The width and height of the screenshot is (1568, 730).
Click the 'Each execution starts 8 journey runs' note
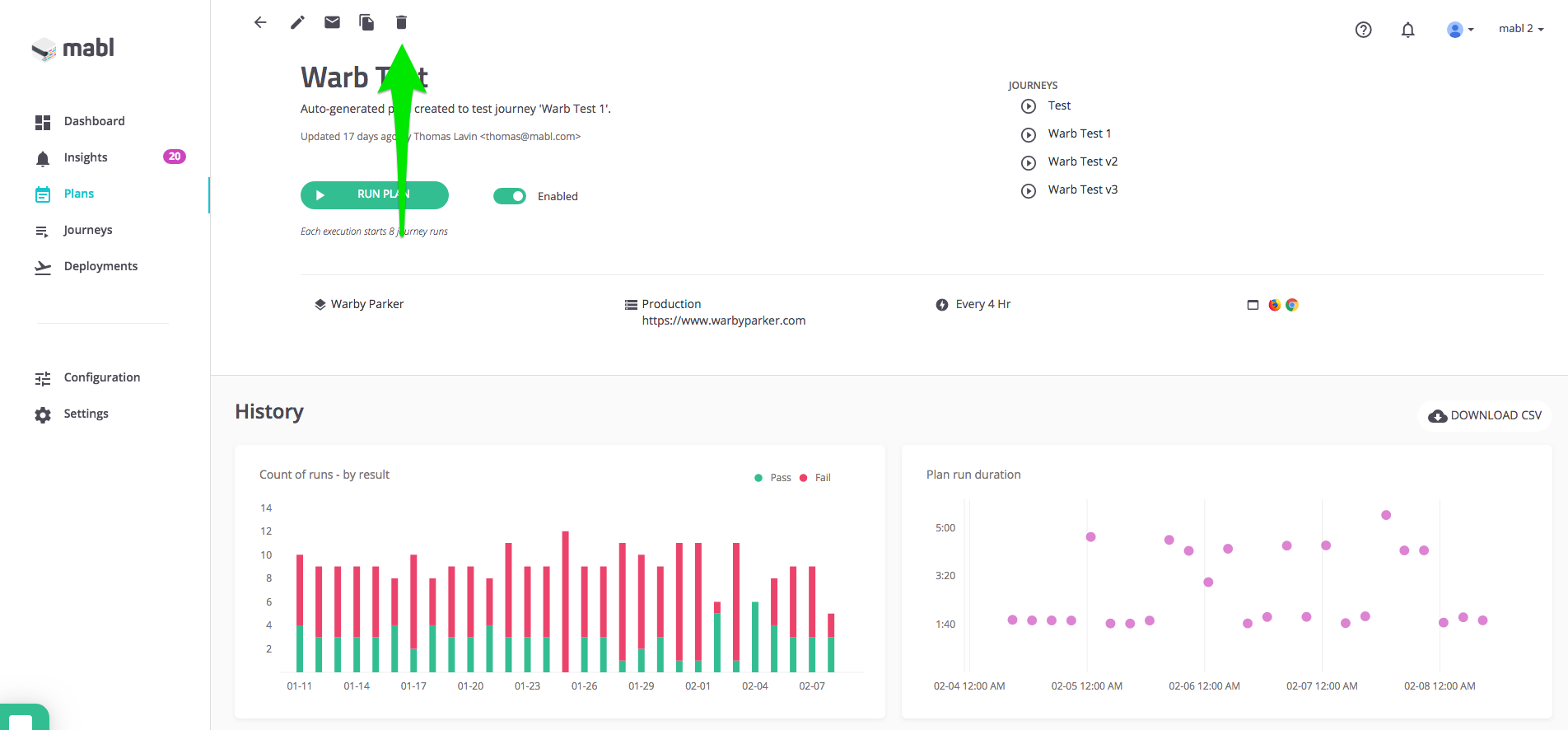pos(374,232)
